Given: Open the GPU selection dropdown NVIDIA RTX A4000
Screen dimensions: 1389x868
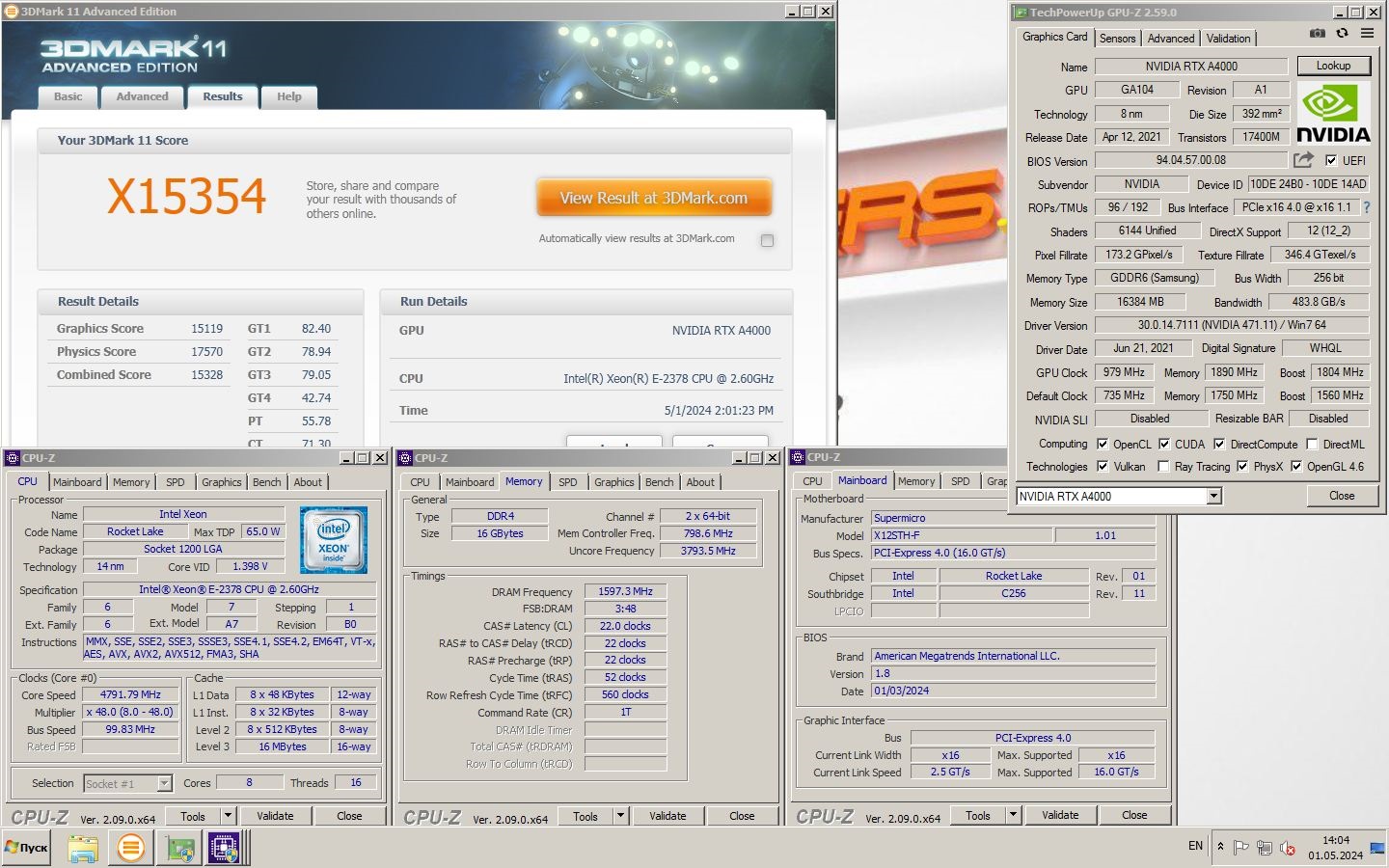Looking at the screenshot, I should coord(1214,496).
